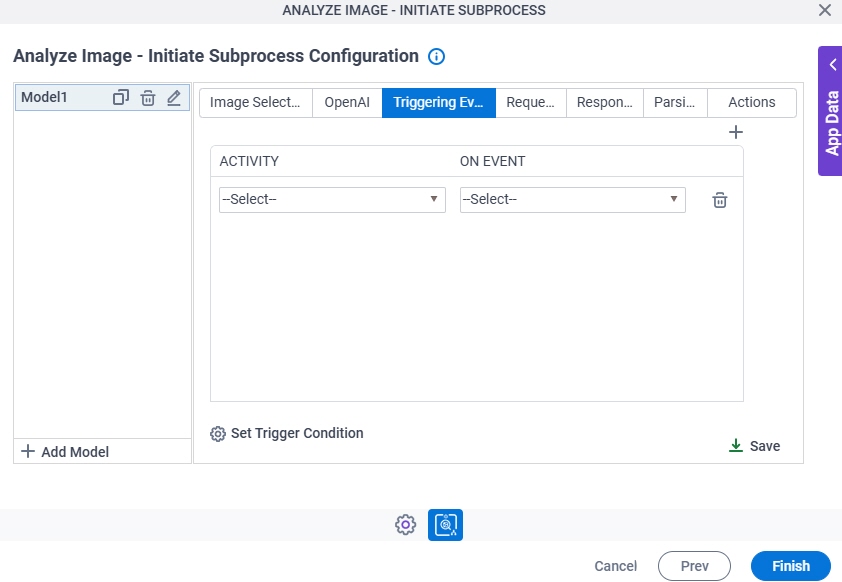Click the Finish button

click(x=791, y=566)
